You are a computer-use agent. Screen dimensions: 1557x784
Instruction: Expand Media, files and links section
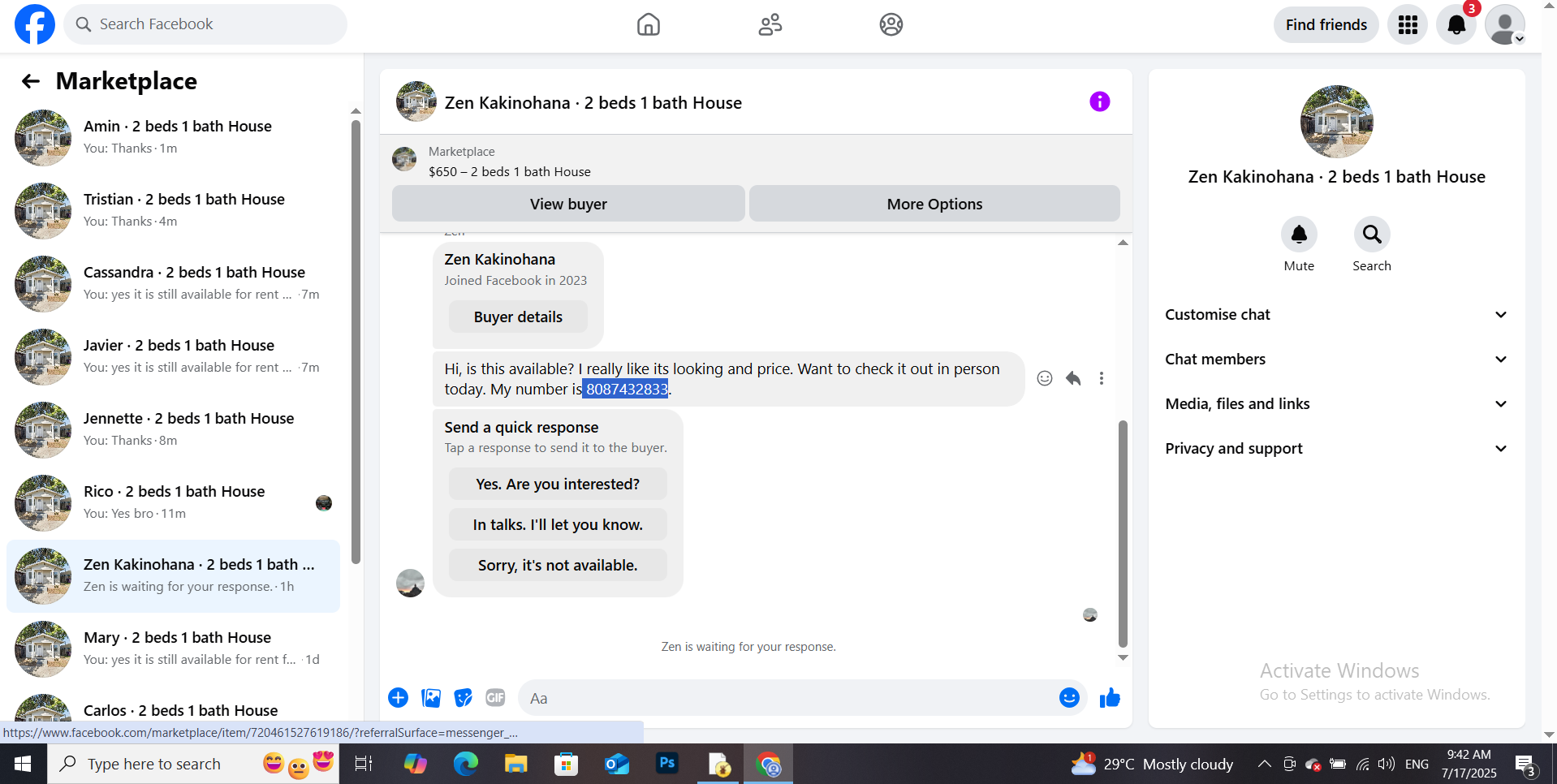point(1336,404)
